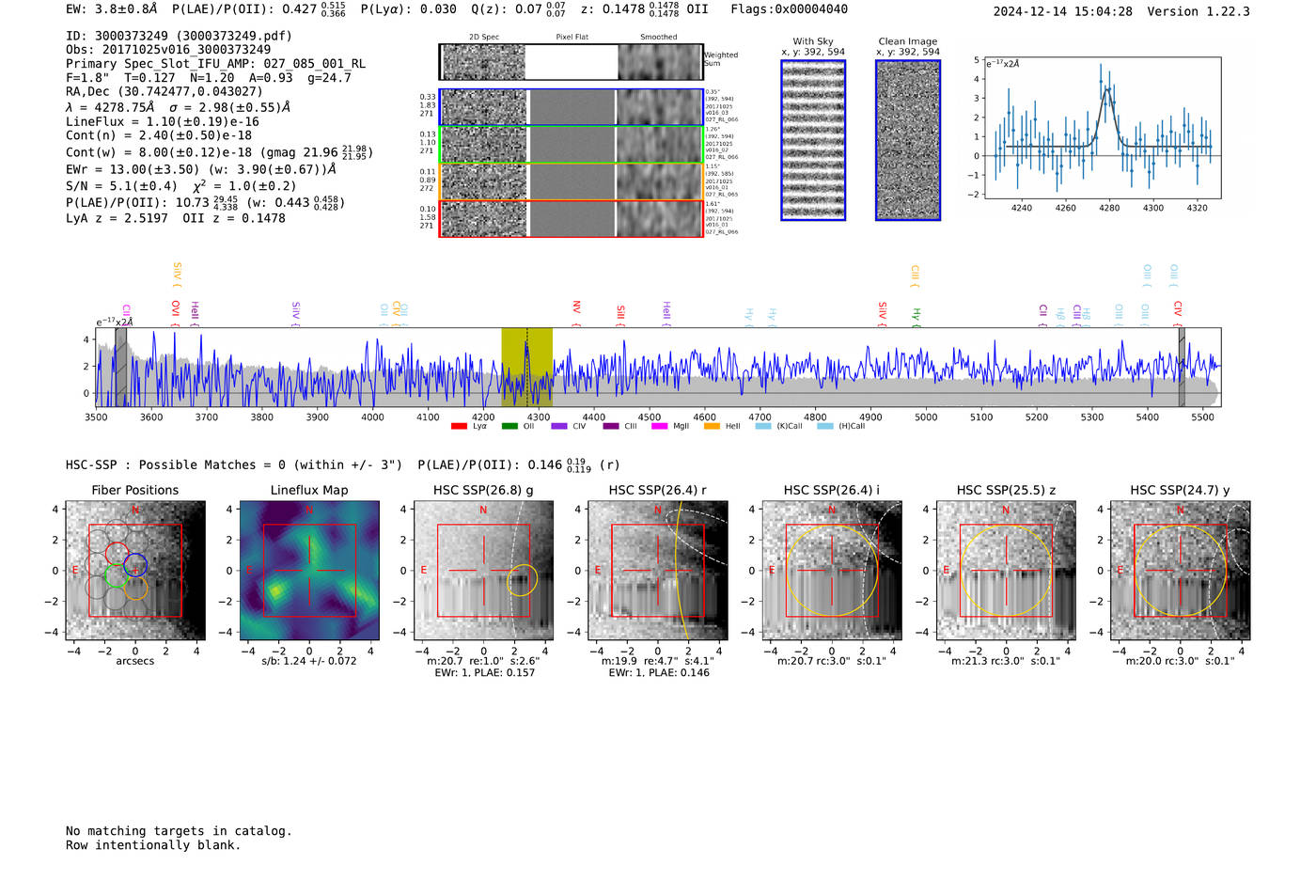Click the orange fiber circle in Fiber Positions
1316x896 pixels.
point(135,589)
